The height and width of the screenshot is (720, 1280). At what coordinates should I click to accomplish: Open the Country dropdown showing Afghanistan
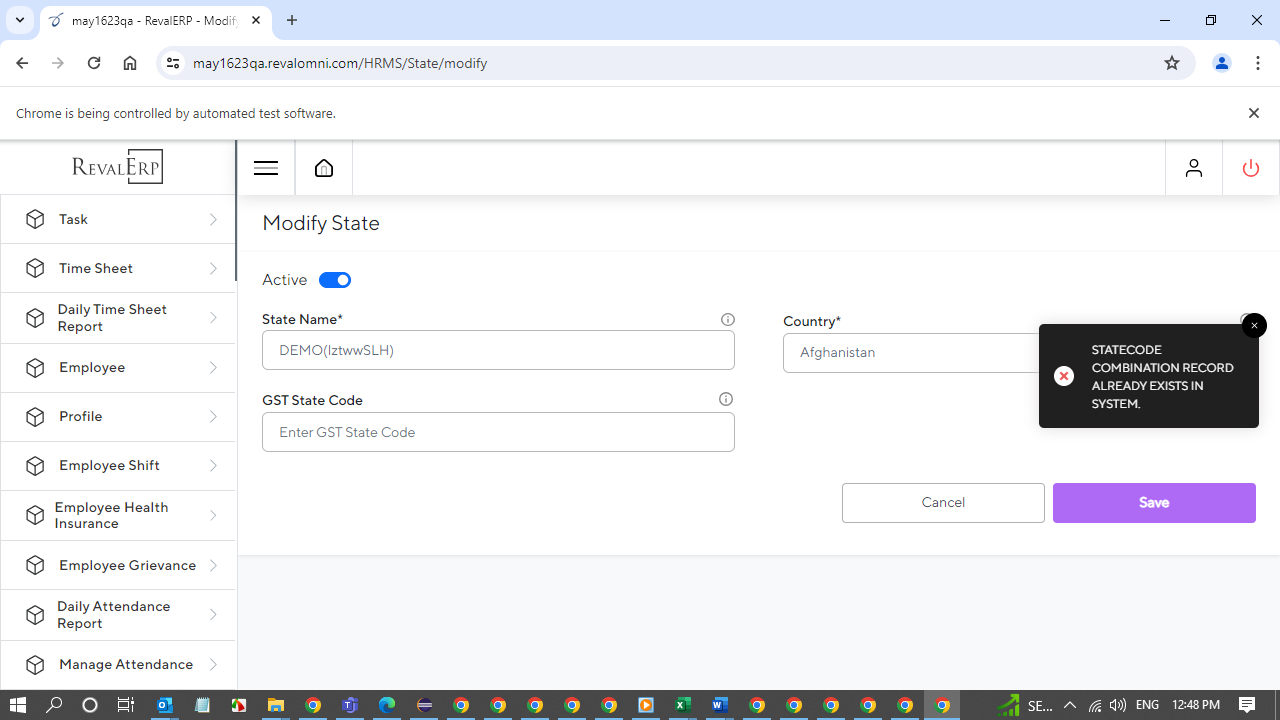pos(910,353)
